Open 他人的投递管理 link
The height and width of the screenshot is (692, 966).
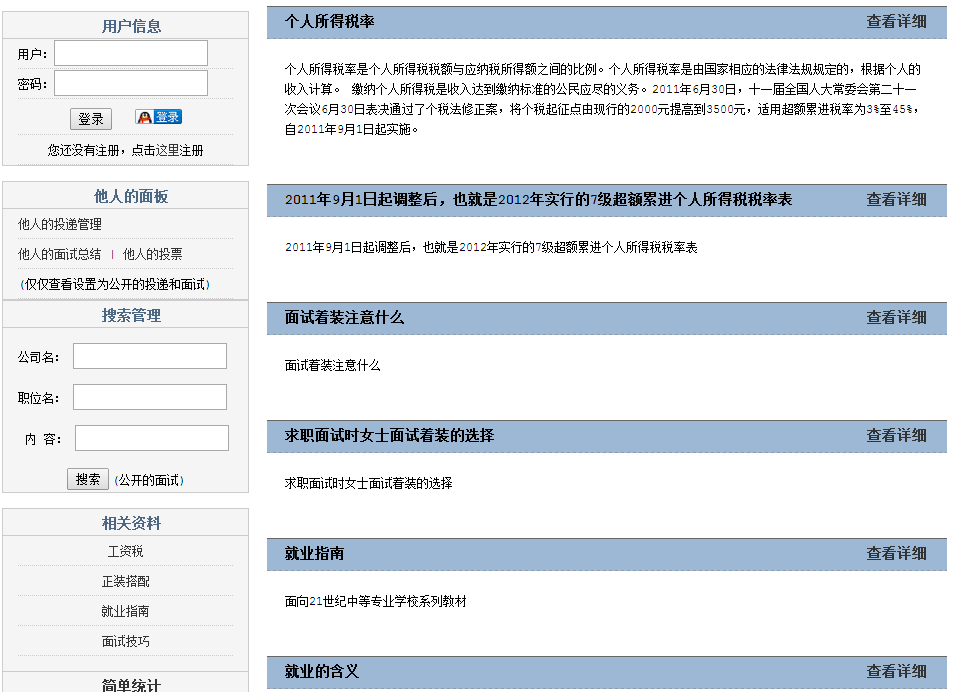point(60,225)
